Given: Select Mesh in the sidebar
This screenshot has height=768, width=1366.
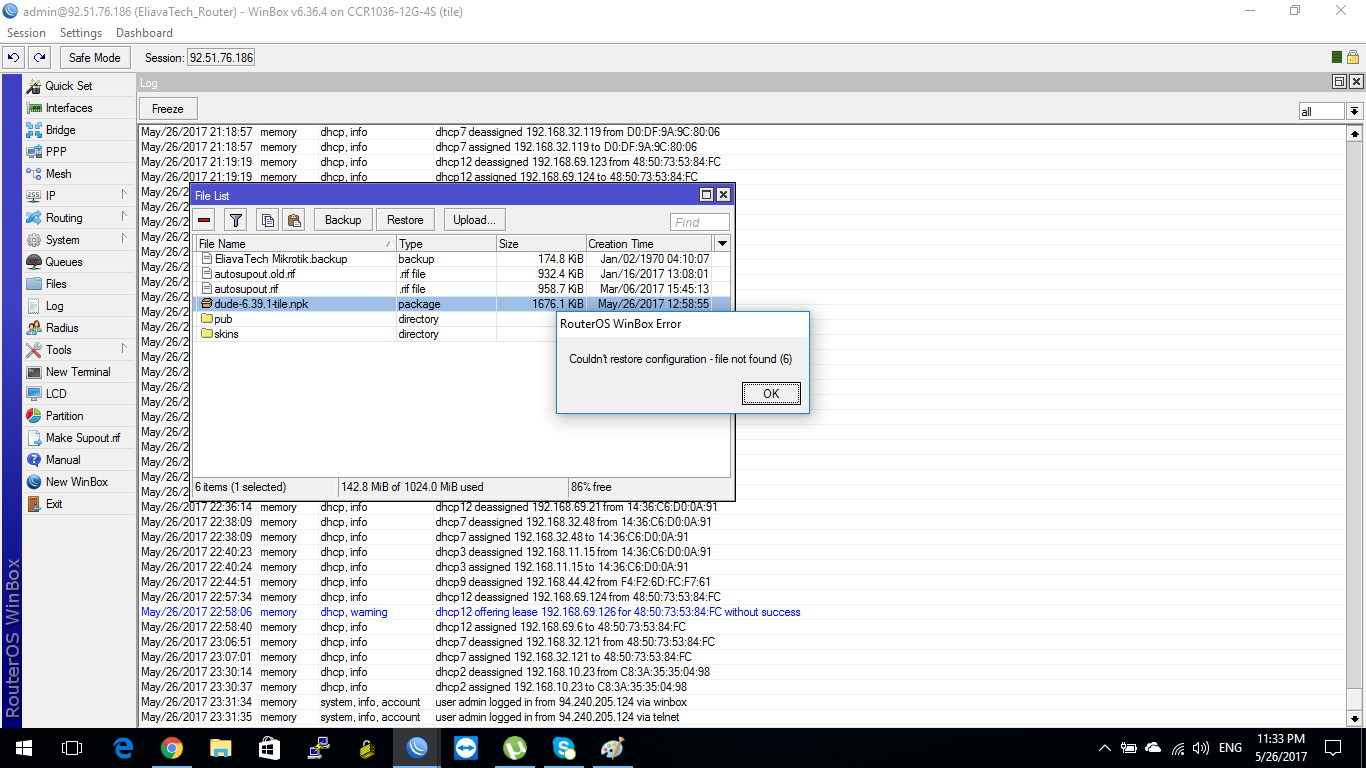Looking at the screenshot, I should (58, 174).
